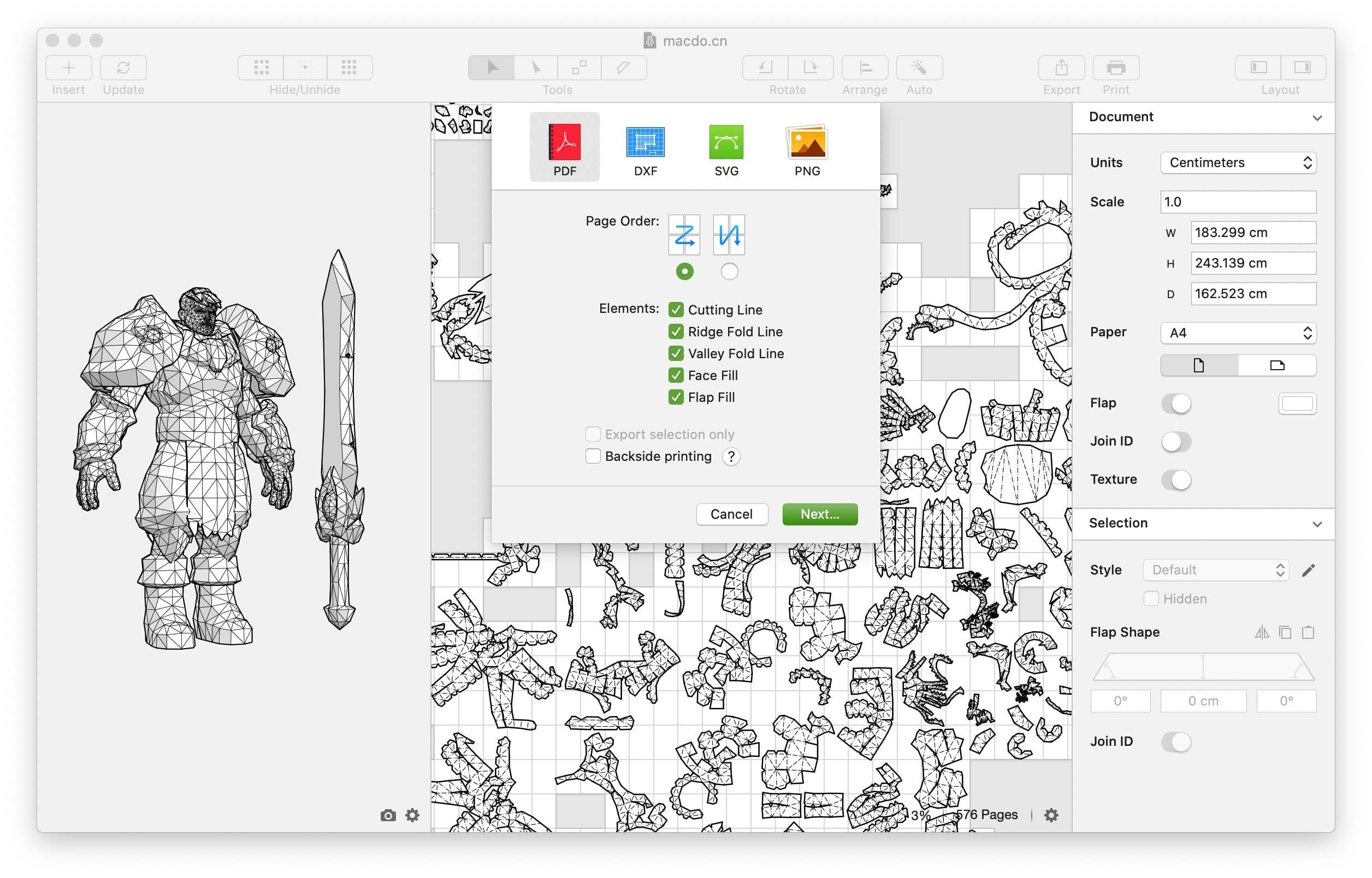Click the Scale value input field
The width and height of the screenshot is (1372, 878).
[1238, 202]
